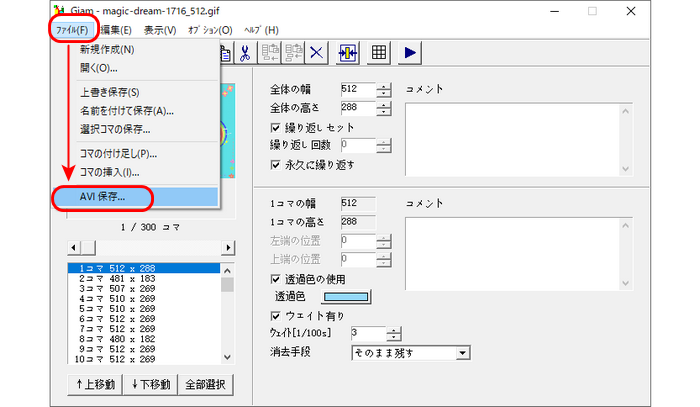The image size is (700, 407).
Task: Close the Giam window
Action: pos(631,11)
